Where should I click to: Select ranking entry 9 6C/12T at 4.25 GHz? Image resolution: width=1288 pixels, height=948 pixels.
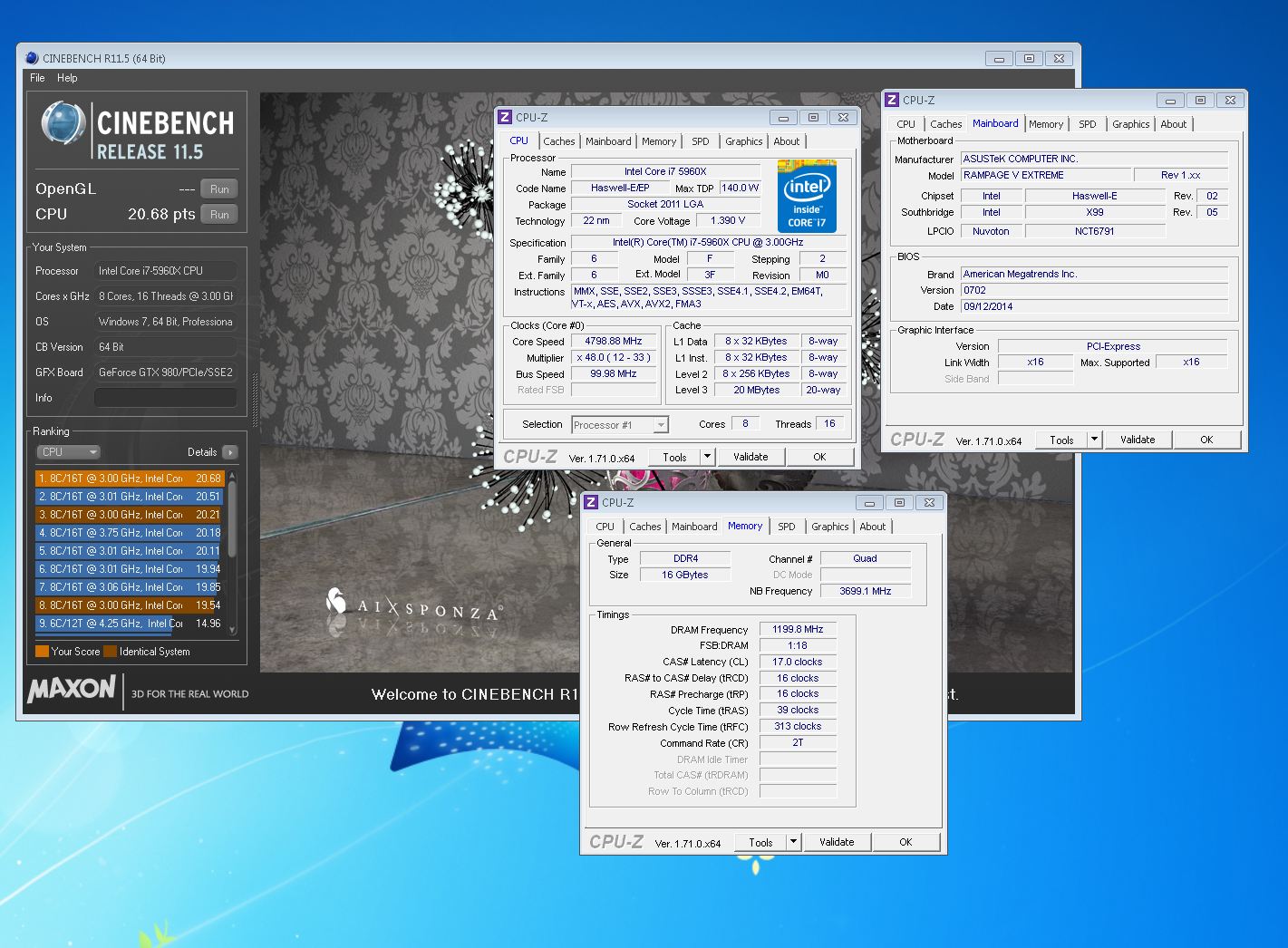129,624
